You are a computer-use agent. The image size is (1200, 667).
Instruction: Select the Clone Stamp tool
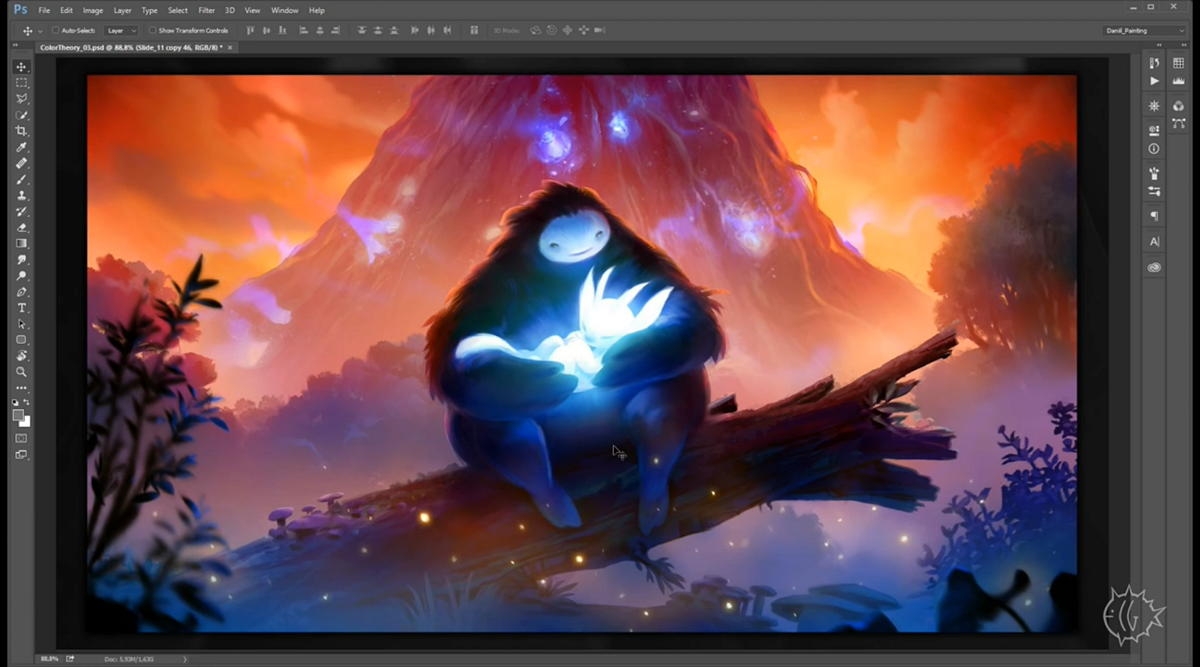point(21,196)
